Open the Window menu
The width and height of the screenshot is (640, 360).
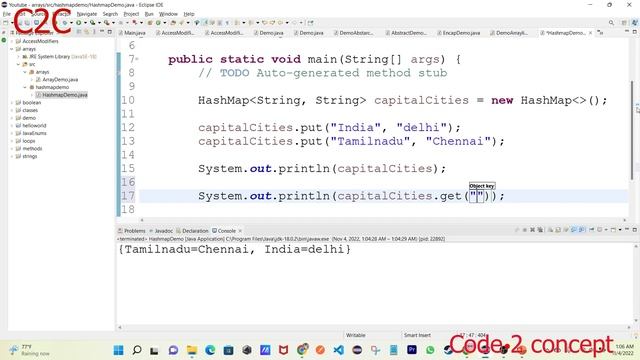[168, 14]
